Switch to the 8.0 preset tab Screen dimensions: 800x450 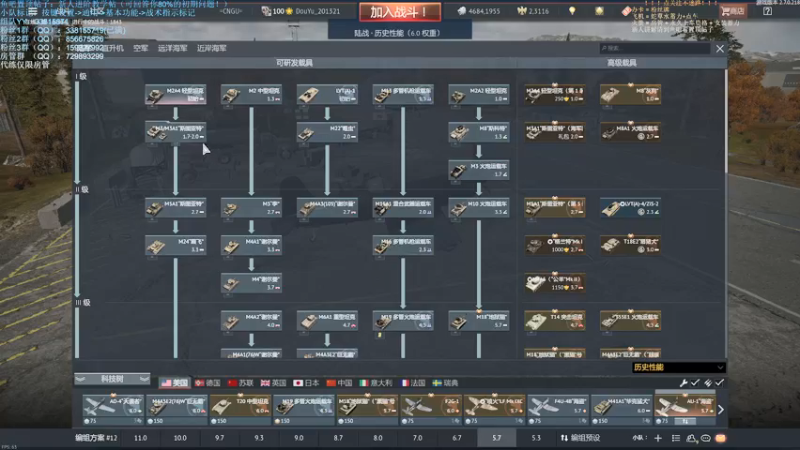click(x=378, y=438)
